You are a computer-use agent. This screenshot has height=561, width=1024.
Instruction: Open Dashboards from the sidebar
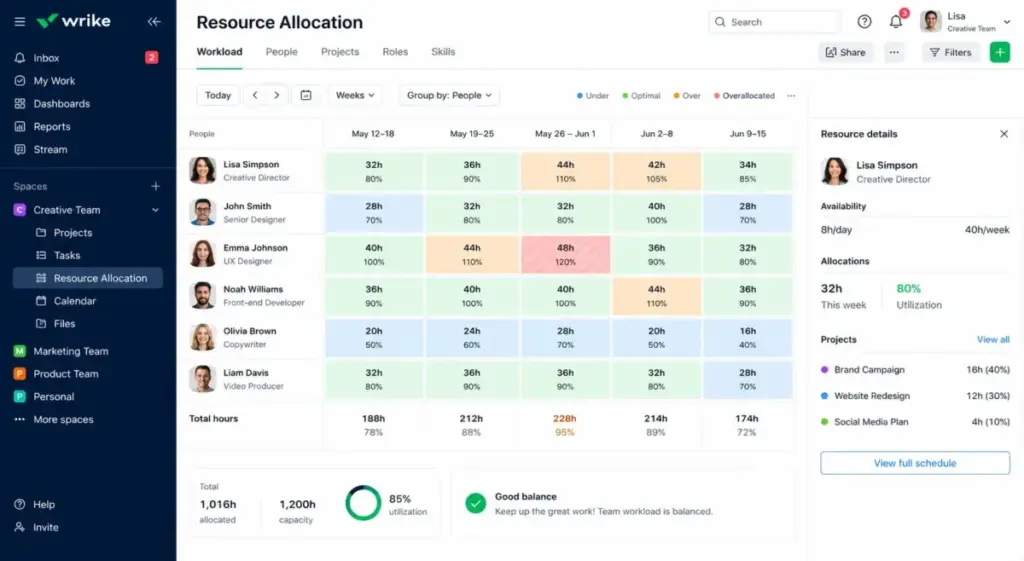point(61,104)
